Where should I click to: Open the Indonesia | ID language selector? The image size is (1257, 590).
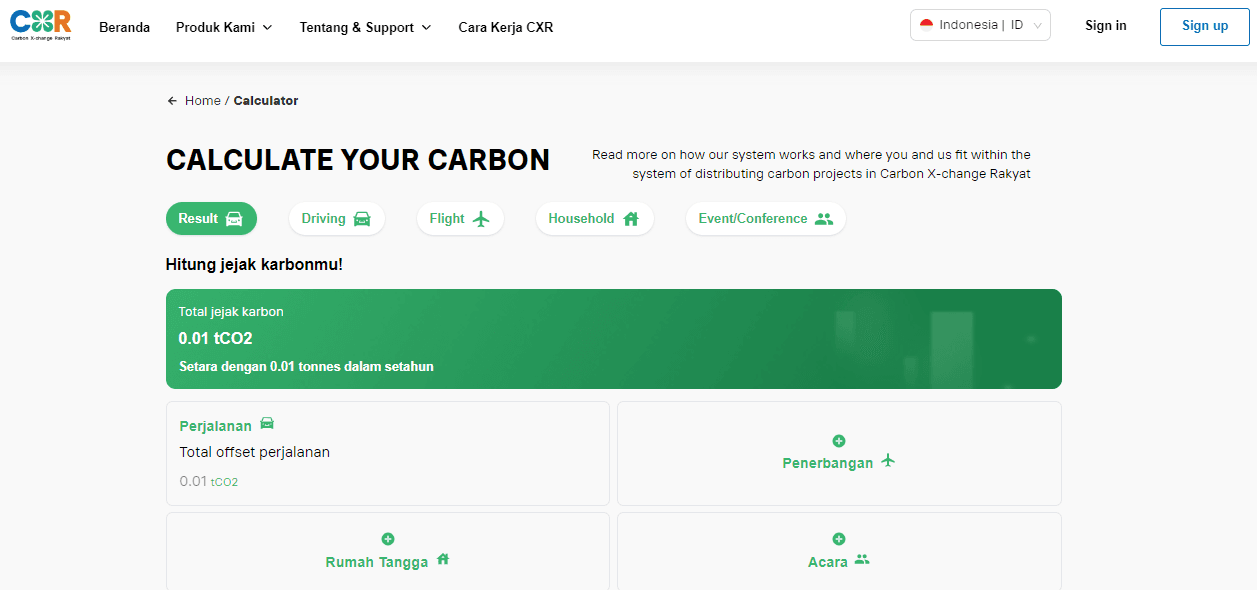click(980, 25)
